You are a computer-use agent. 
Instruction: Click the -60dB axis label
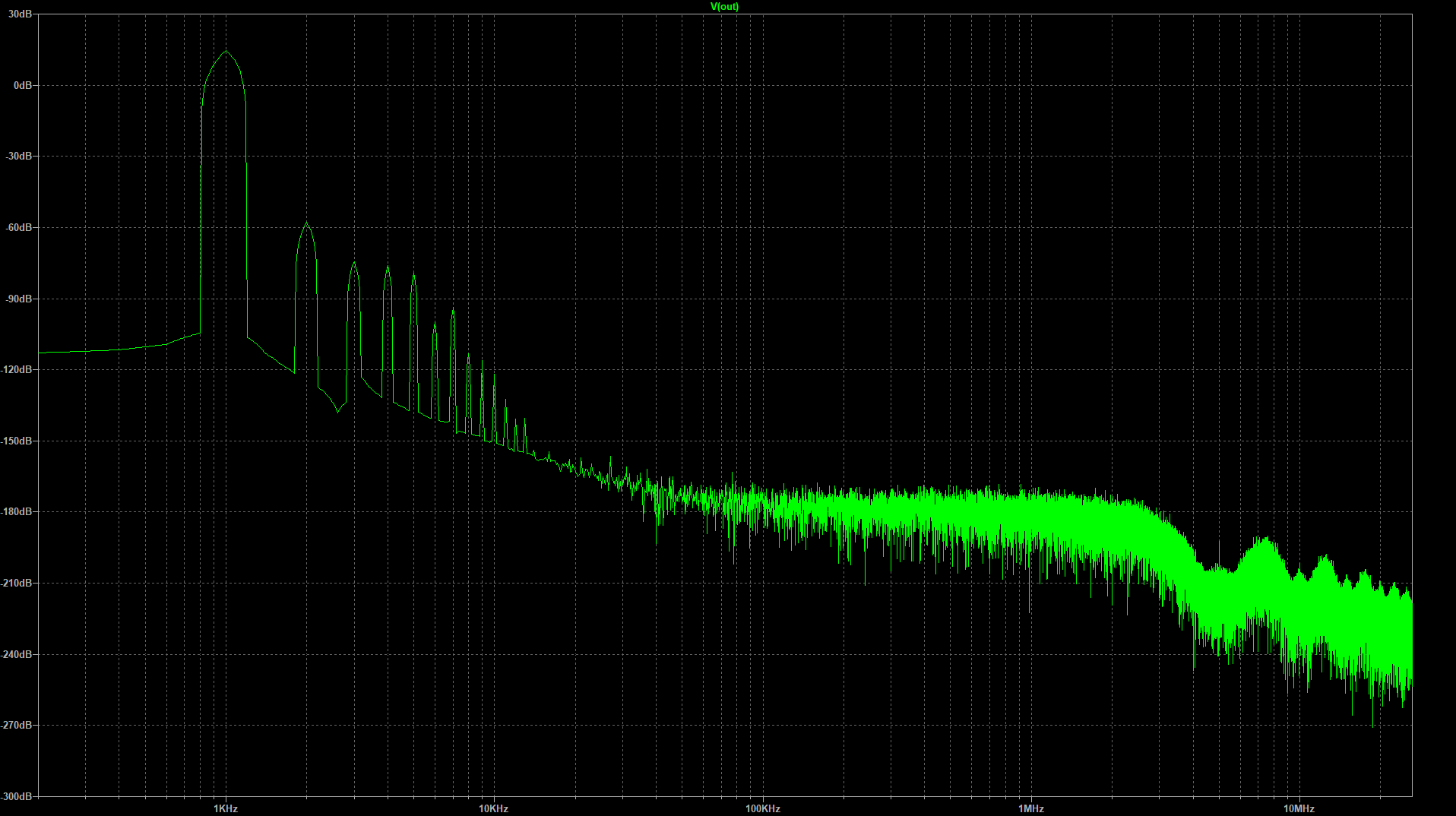[x=19, y=227]
